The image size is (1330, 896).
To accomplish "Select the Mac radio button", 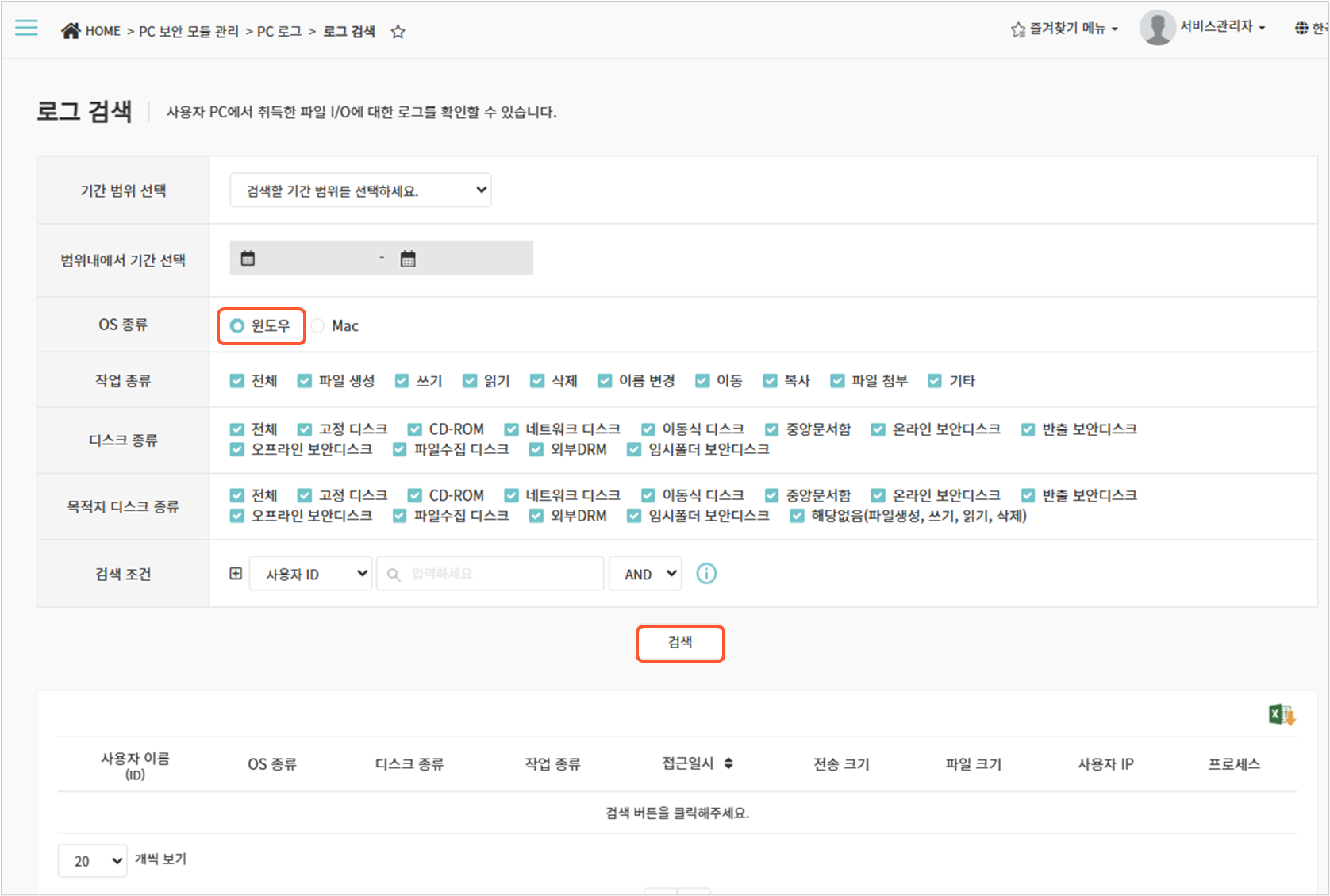I will 318,325.
